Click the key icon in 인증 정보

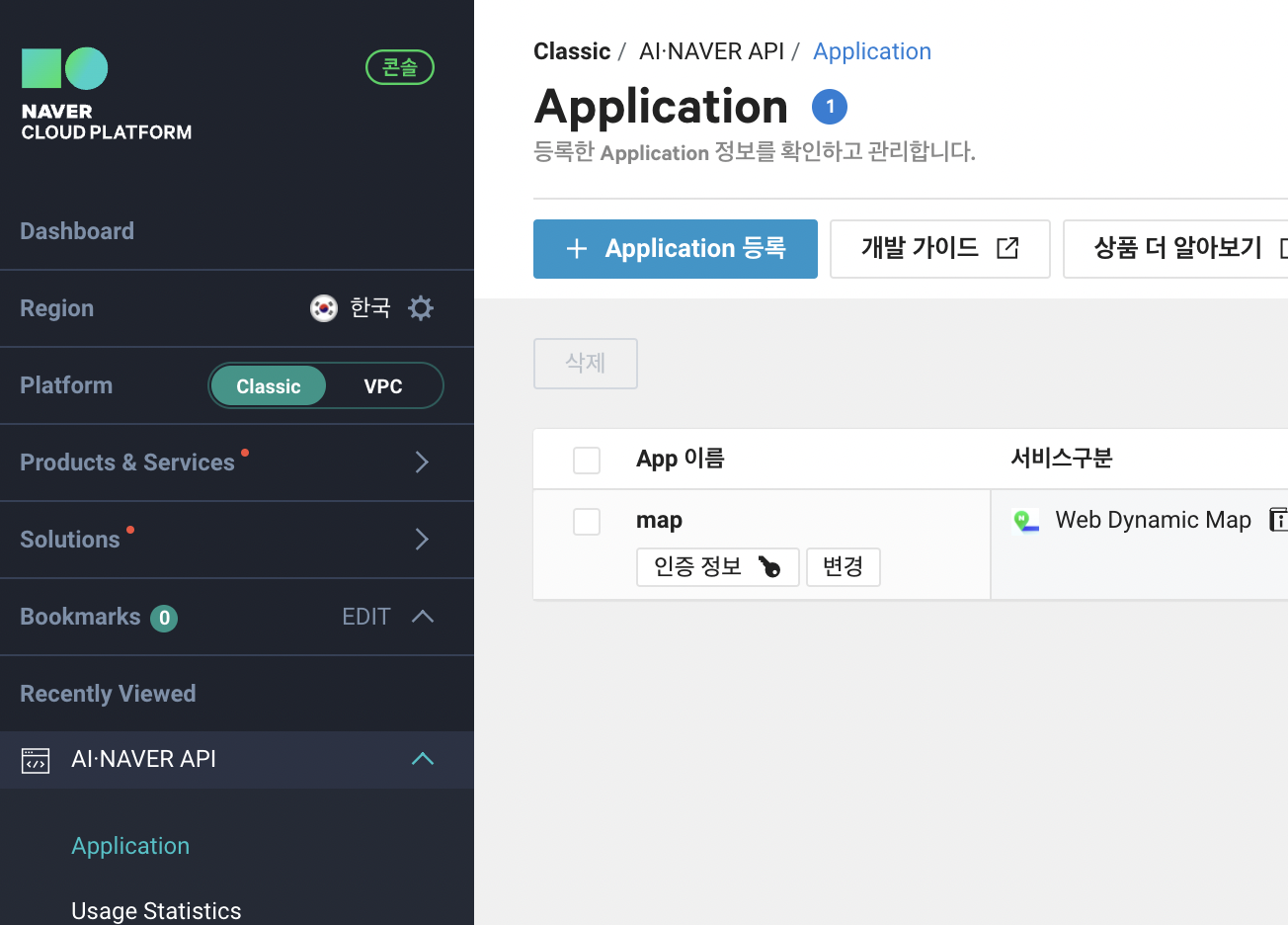[x=769, y=567]
